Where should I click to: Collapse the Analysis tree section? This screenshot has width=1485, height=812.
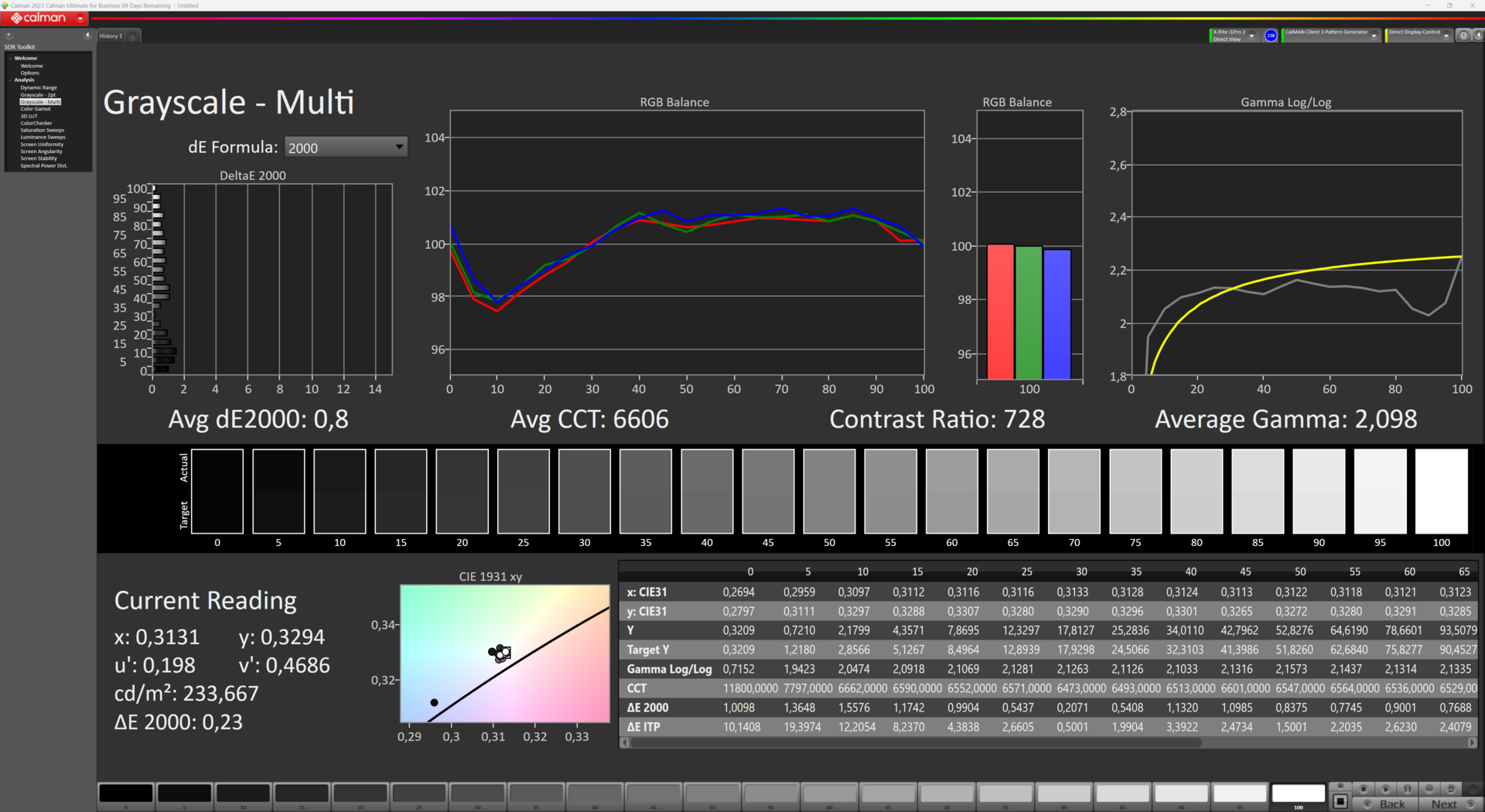10,80
